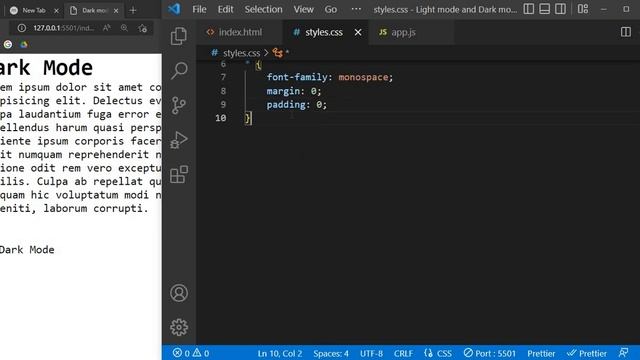Toggle the bottom panel layout icon
This screenshot has height=360, width=640.
tap(544, 9)
